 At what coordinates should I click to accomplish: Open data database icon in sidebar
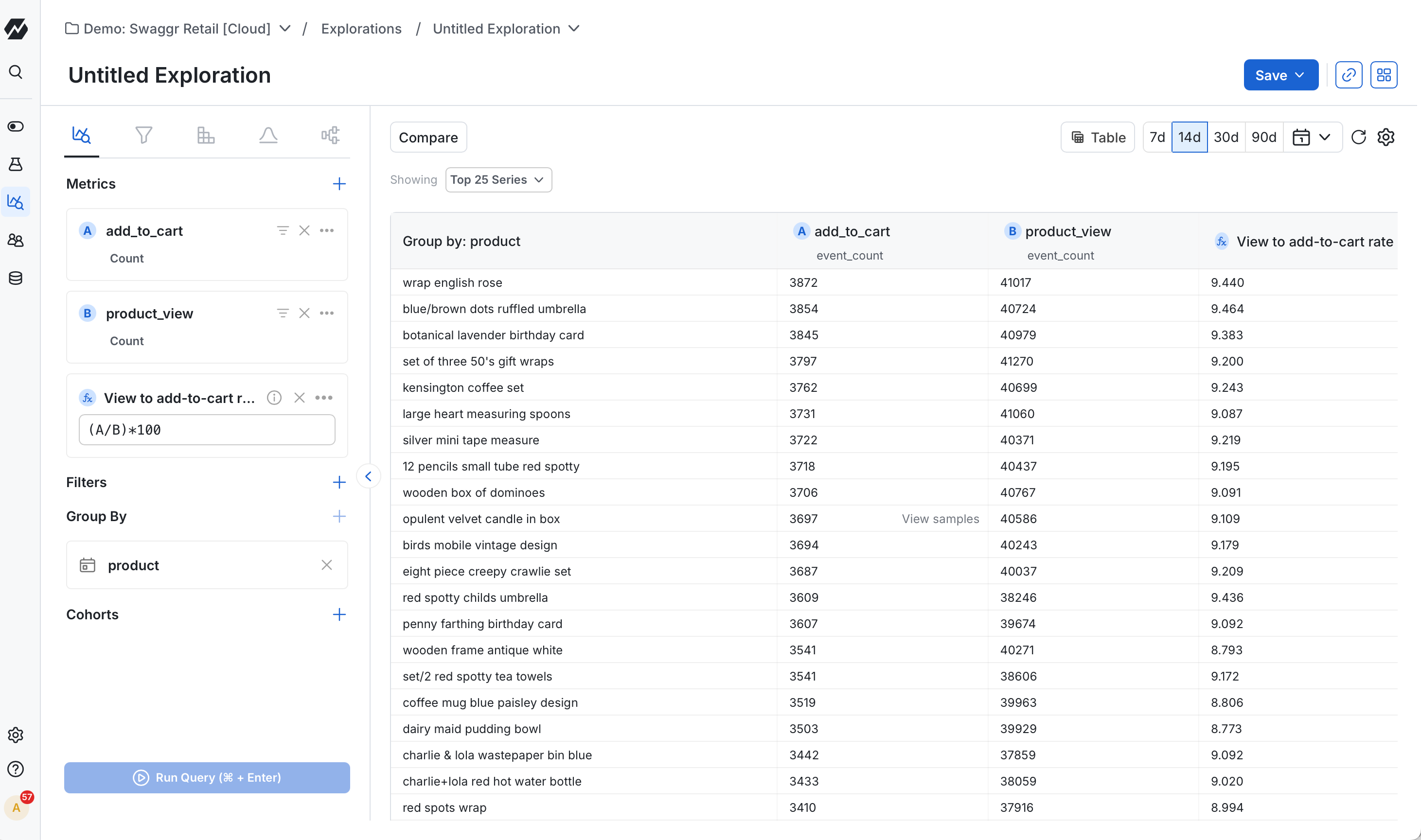coord(16,278)
